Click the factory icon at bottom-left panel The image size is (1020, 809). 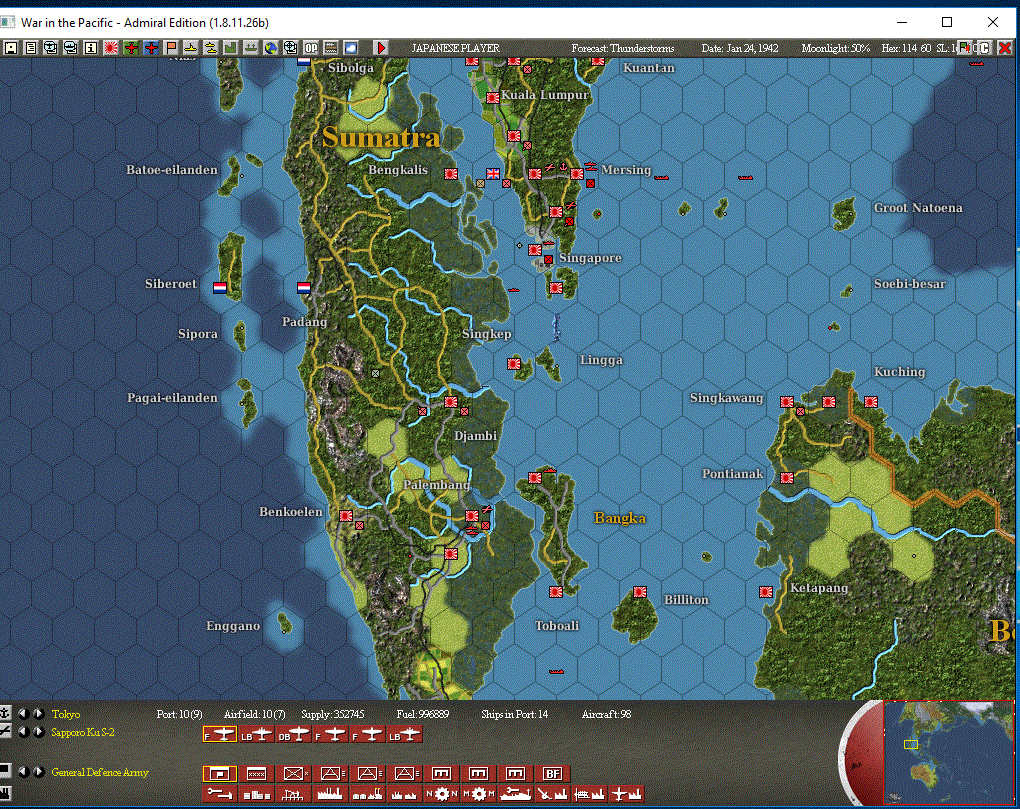[5, 792]
